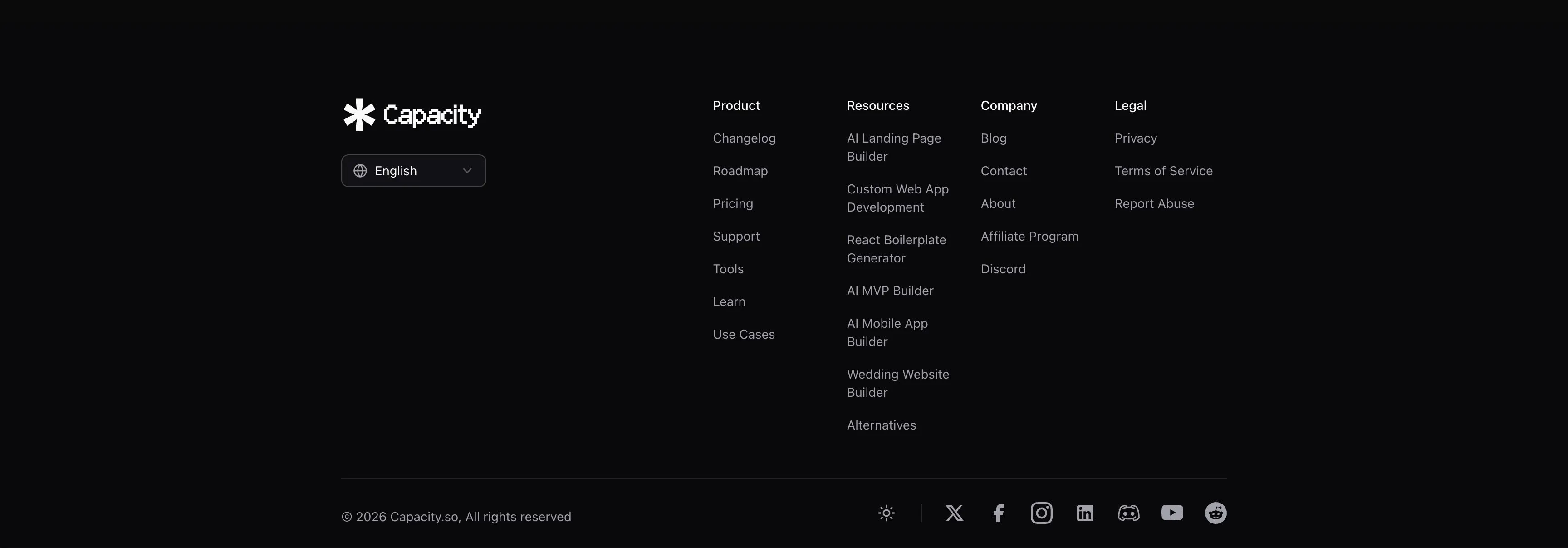Toggle light theme with sun icon
1568x548 pixels.
pyautogui.click(x=886, y=513)
